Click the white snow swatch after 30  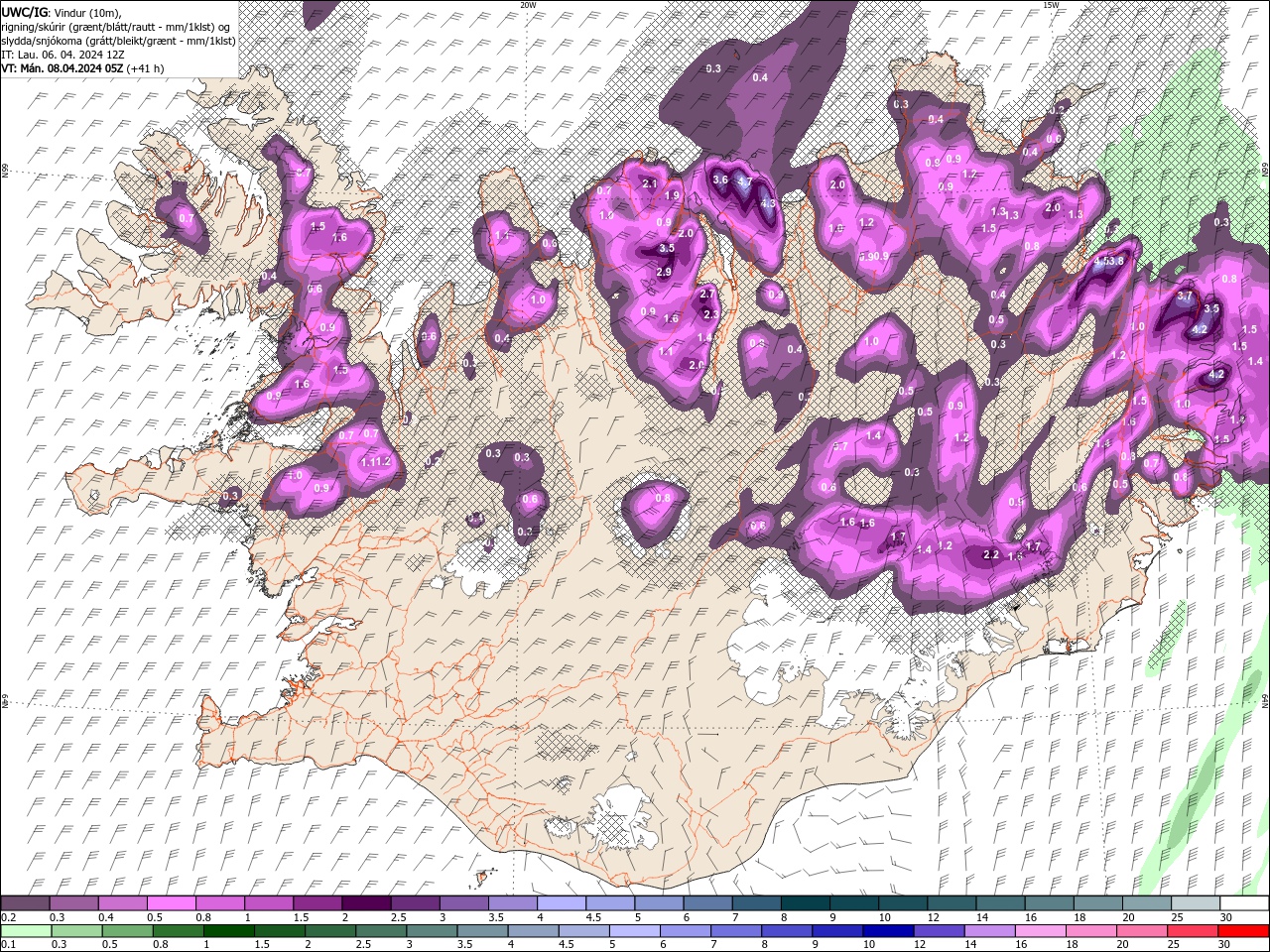1243,903
